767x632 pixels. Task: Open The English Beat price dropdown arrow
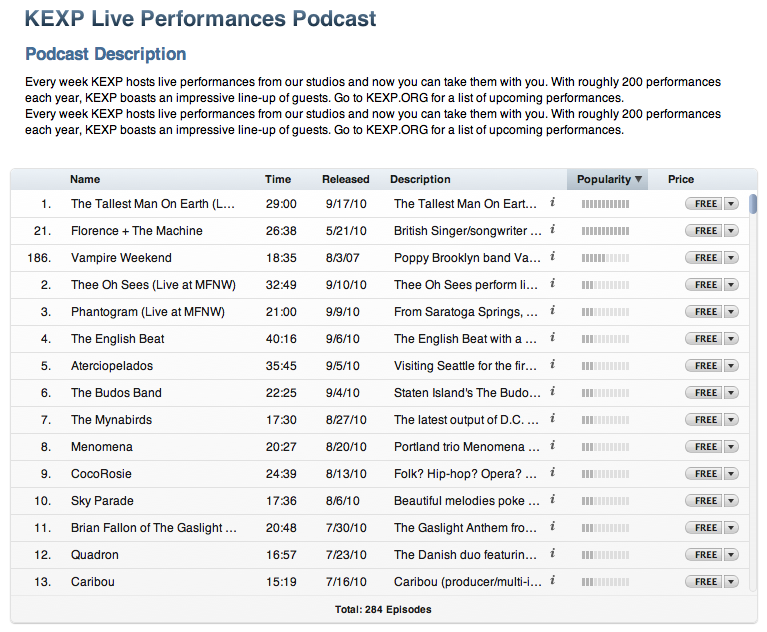731,339
